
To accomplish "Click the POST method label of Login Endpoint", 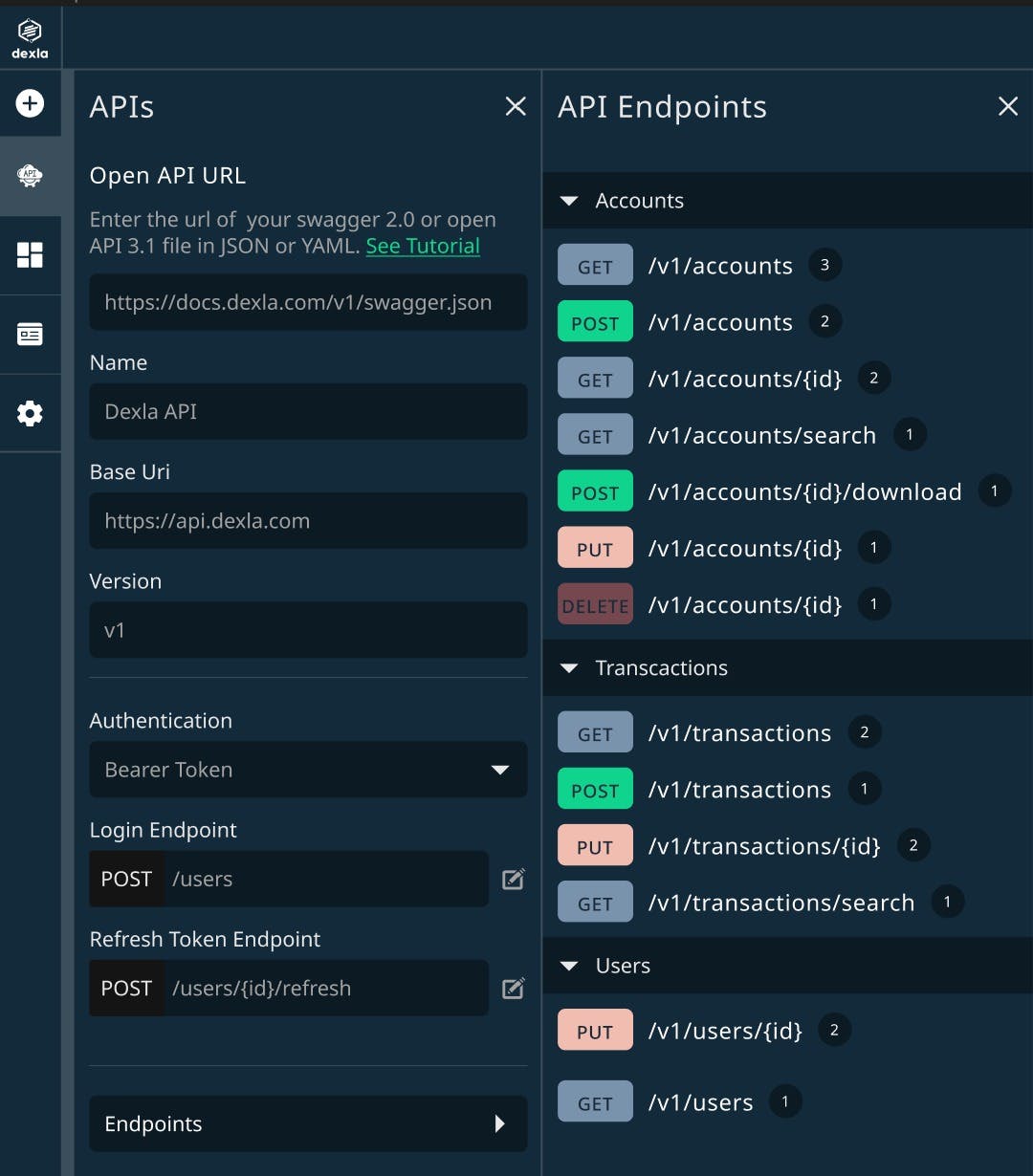I will [126, 879].
